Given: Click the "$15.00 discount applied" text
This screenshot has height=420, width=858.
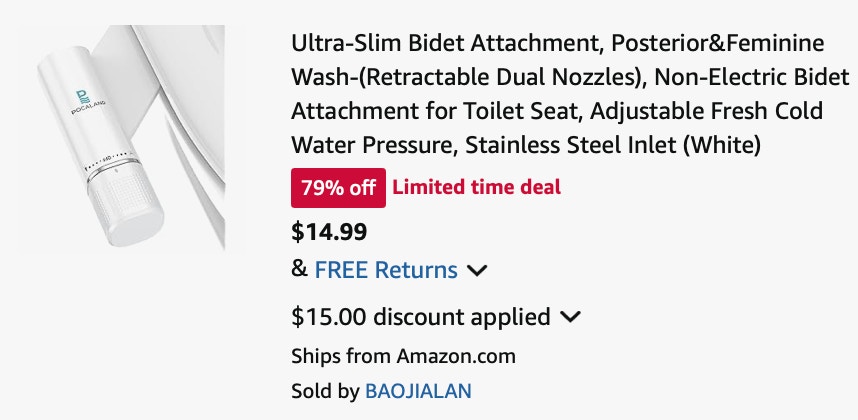Looking at the screenshot, I should 420,317.
